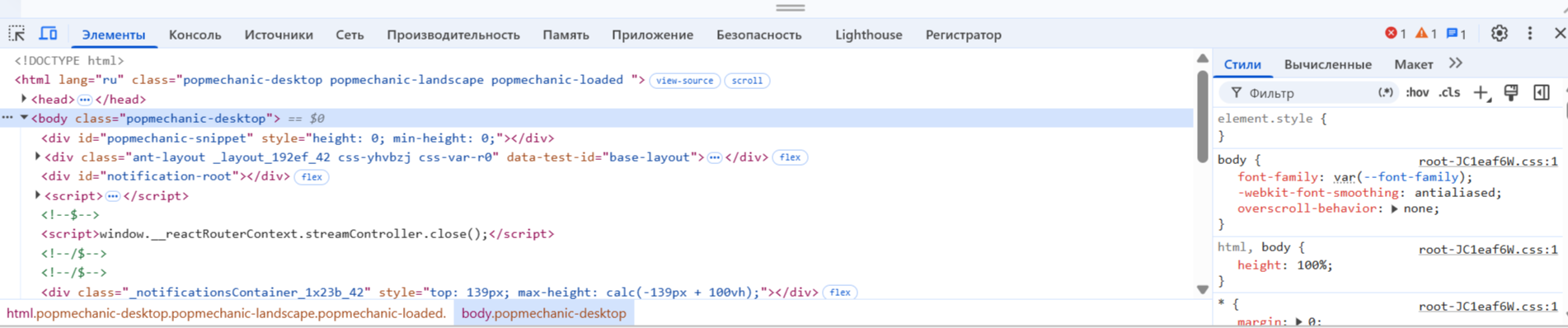Switch to the Элементы tab
This screenshot has width=1568, height=328.
click(x=114, y=35)
